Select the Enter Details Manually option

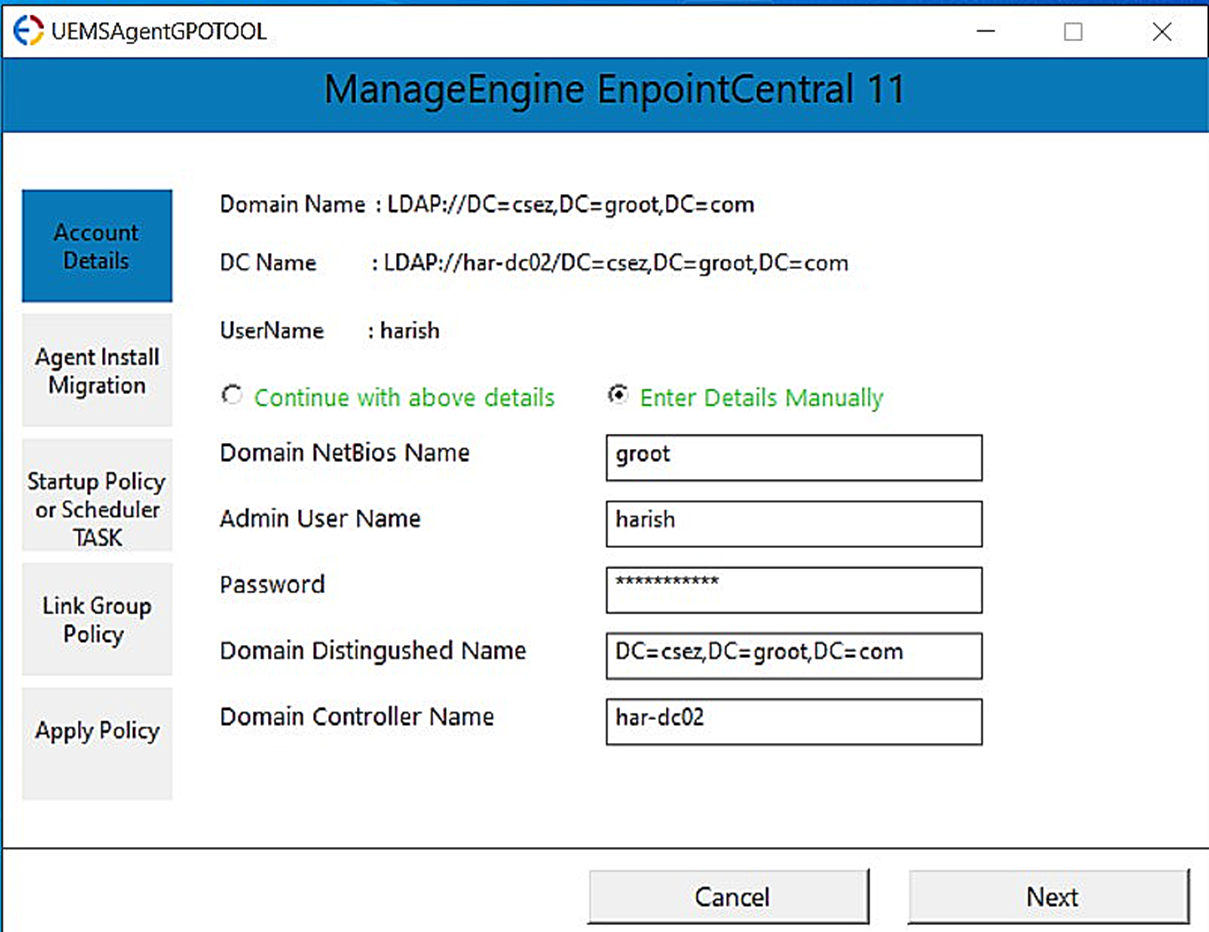[618, 394]
